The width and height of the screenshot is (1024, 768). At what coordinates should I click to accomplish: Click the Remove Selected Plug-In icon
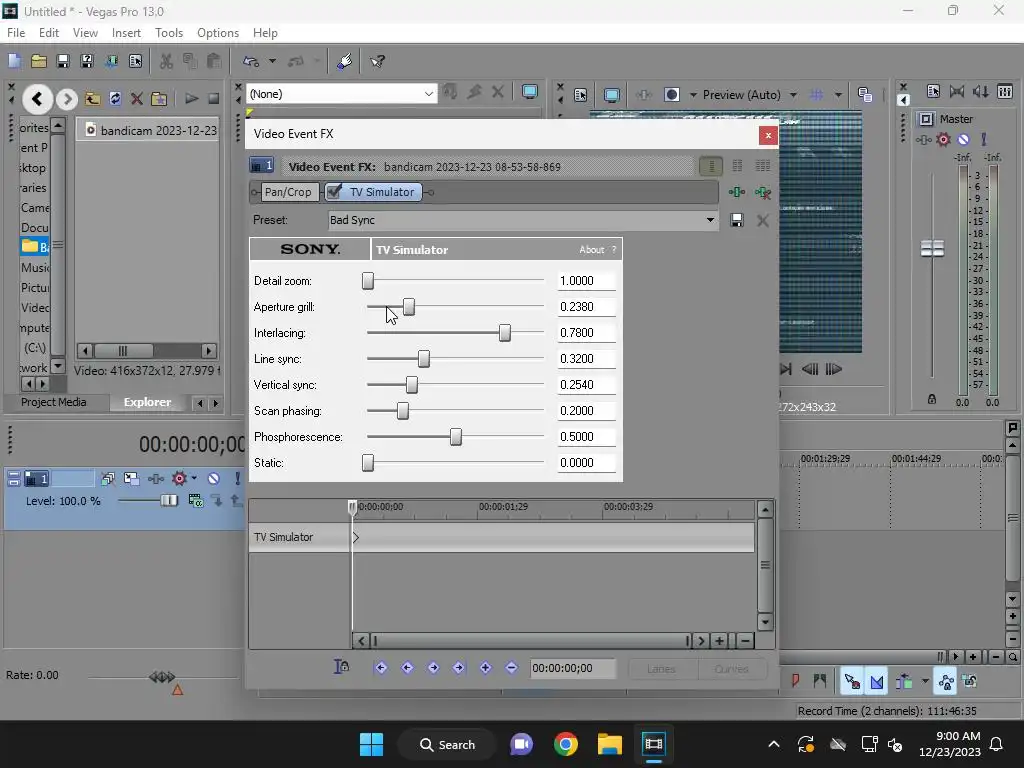pos(763,192)
